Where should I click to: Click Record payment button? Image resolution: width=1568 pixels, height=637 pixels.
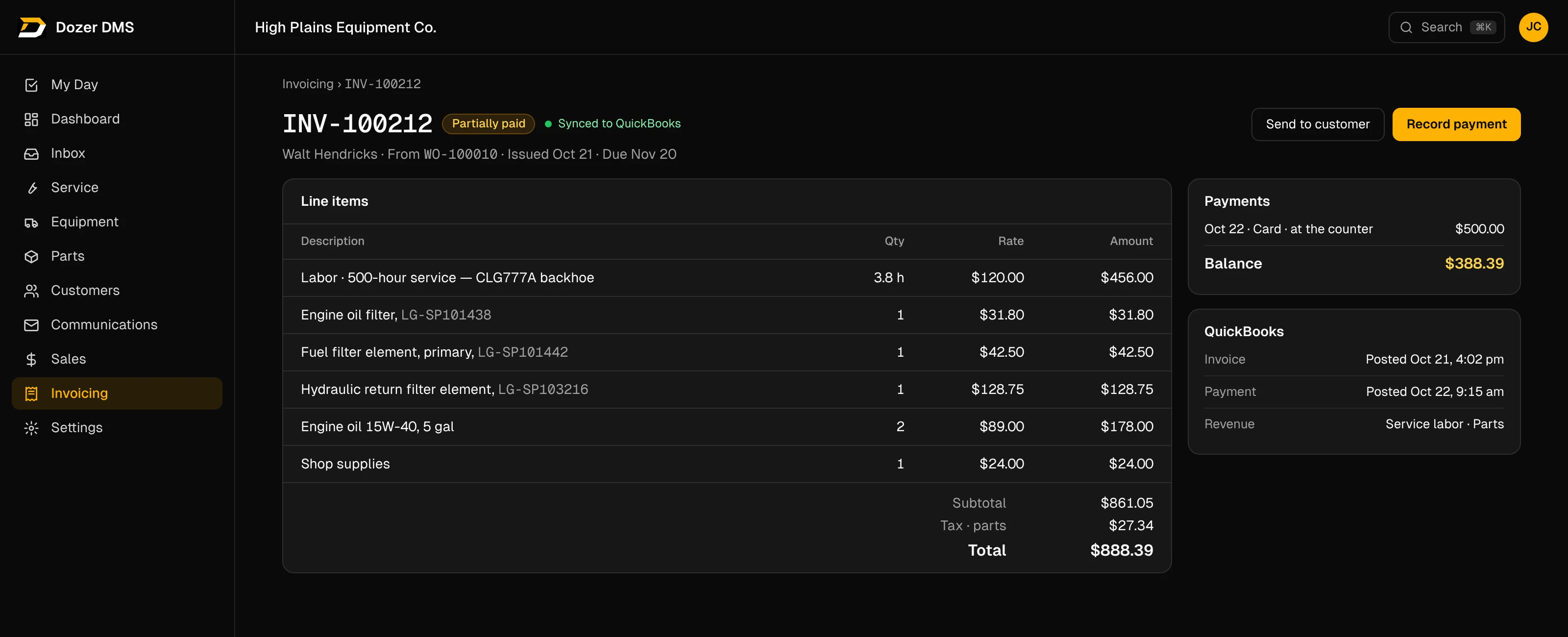[x=1456, y=124]
